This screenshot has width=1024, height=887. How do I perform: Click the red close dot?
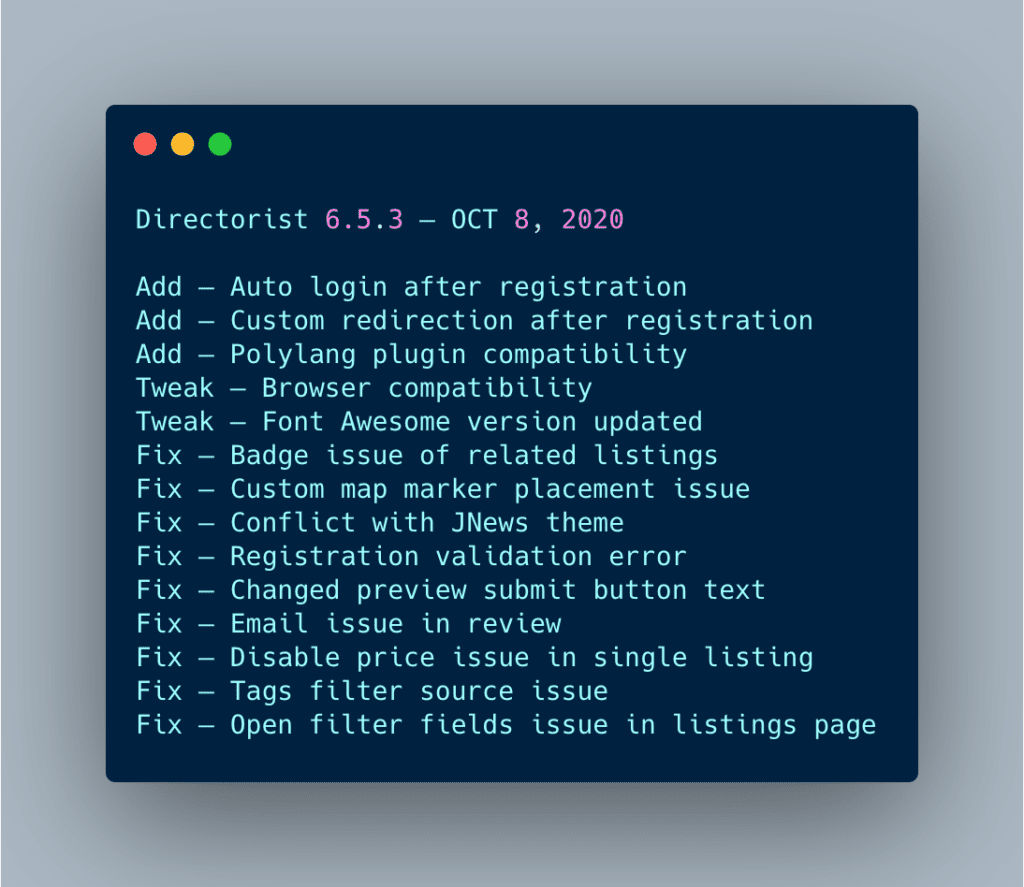pyautogui.click(x=145, y=144)
